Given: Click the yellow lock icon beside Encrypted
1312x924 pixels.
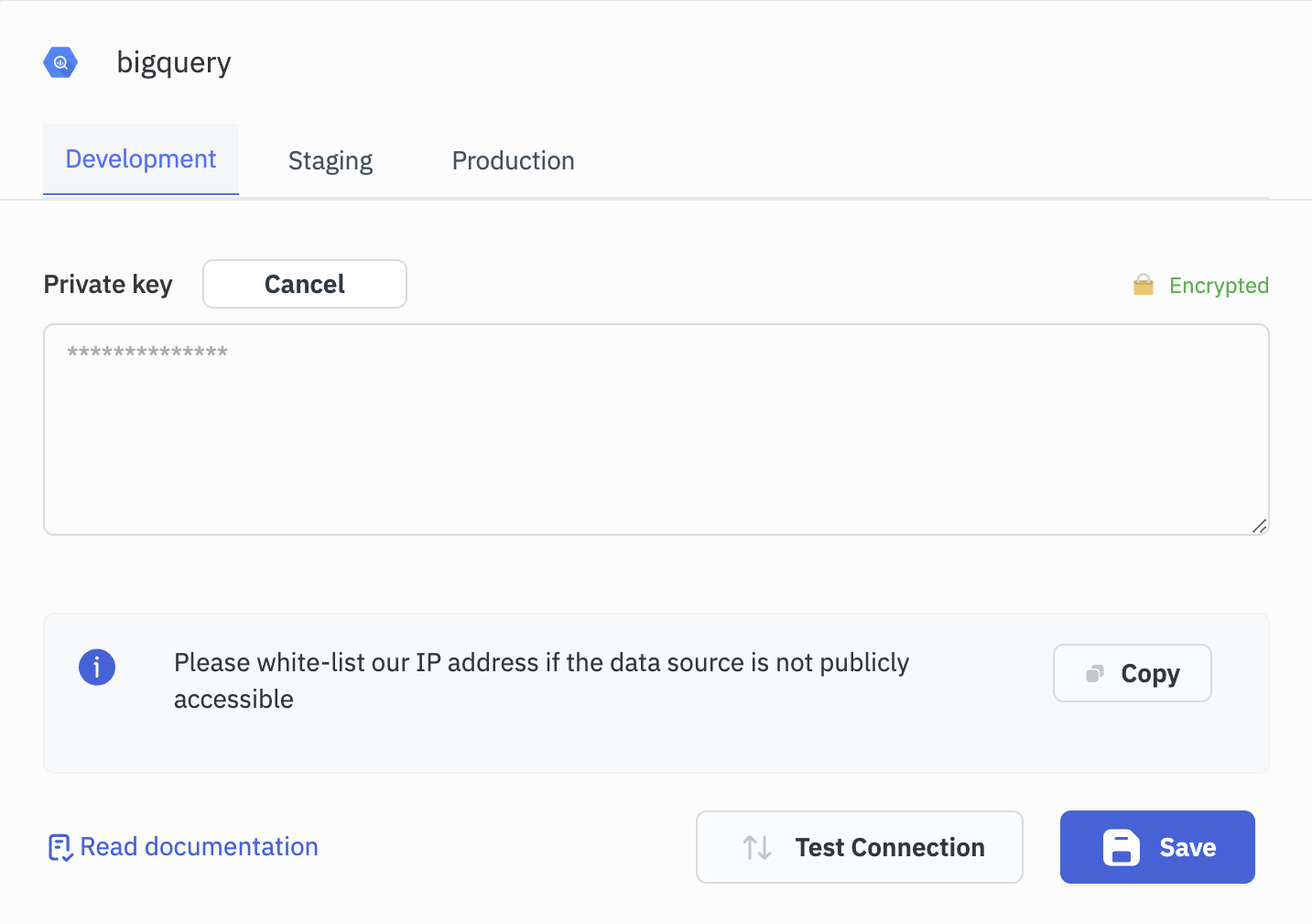Looking at the screenshot, I should coord(1143,285).
